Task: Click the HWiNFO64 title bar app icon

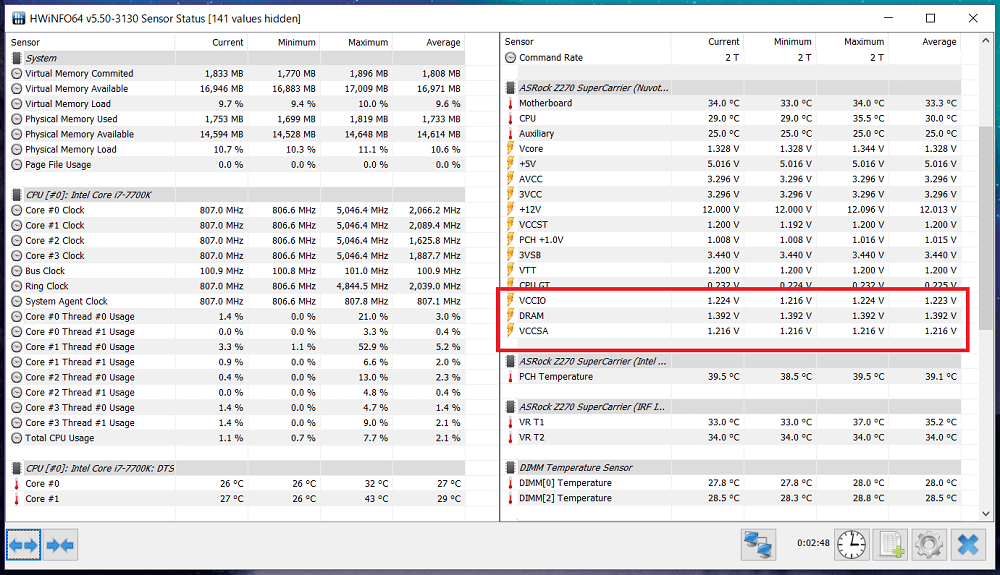Action: (x=18, y=18)
